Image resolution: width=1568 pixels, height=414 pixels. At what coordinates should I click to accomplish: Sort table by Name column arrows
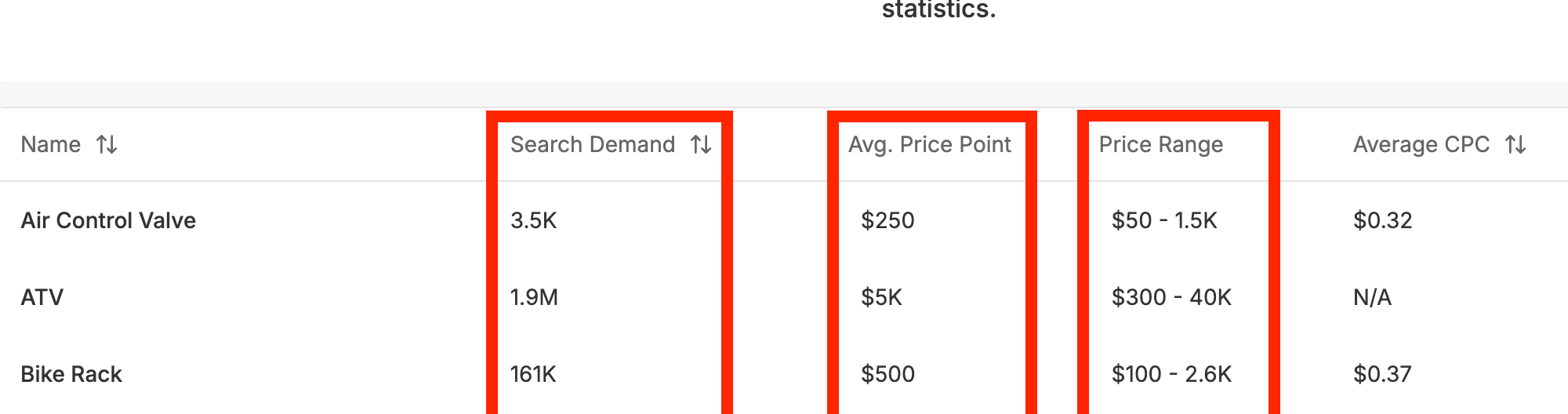(107, 144)
